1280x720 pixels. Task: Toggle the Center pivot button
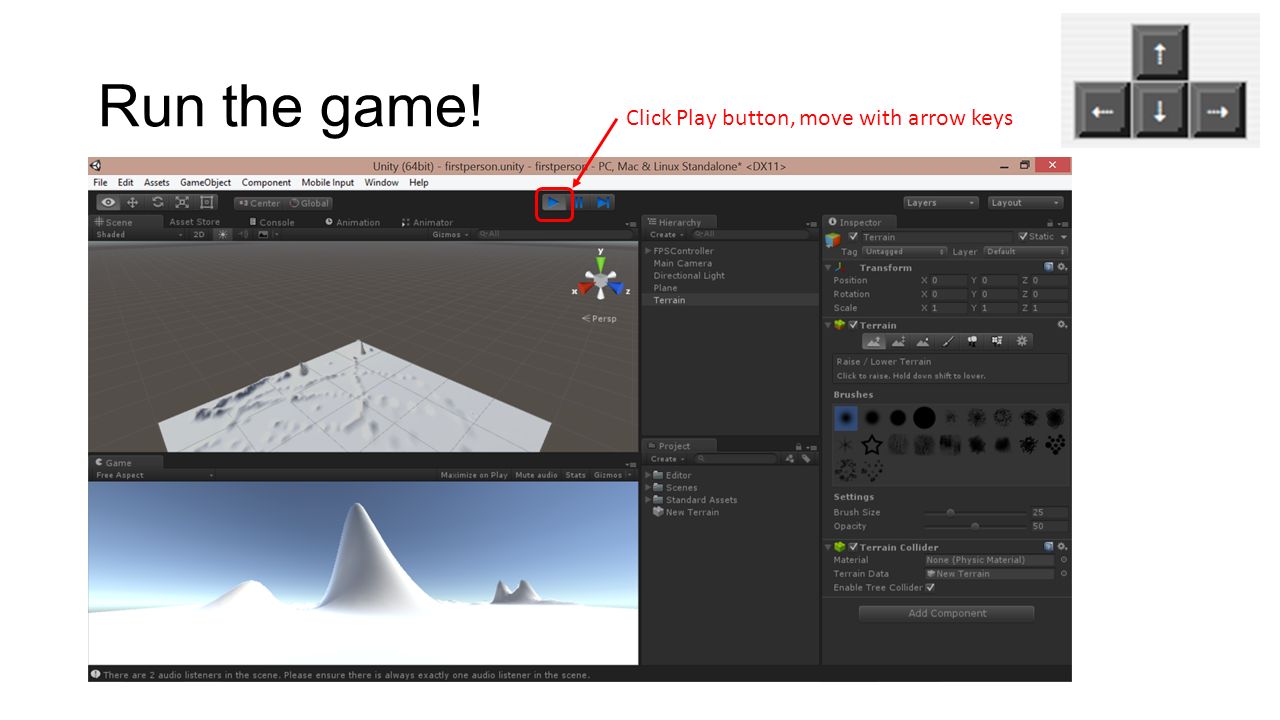tap(259, 203)
